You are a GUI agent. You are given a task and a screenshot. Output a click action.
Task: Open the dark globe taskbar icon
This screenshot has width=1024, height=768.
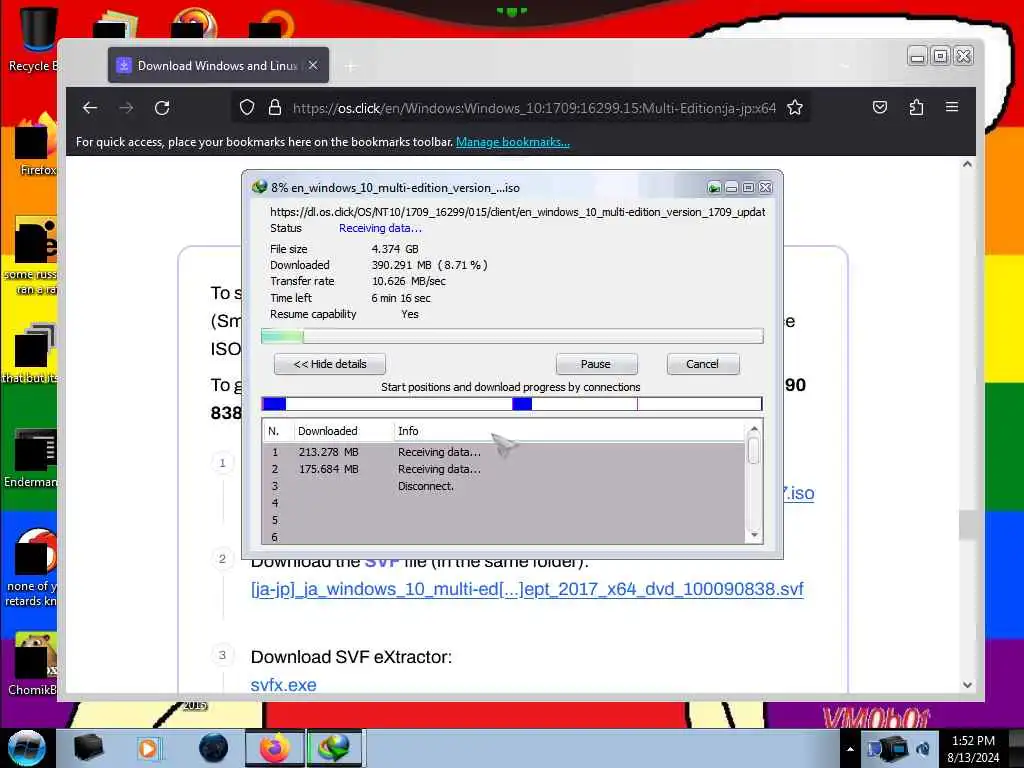coord(214,748)
